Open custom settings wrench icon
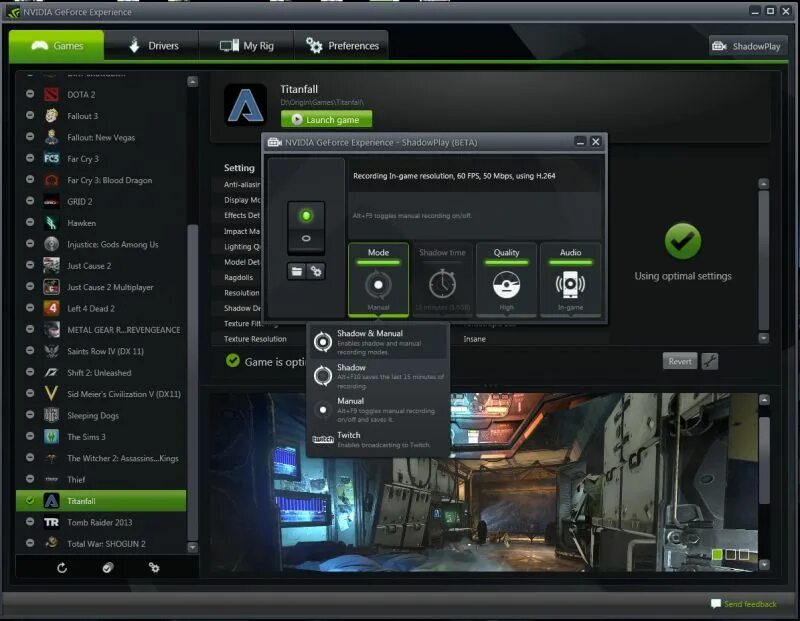This screenshot has height=621, width=800. (x=710, y=361)
